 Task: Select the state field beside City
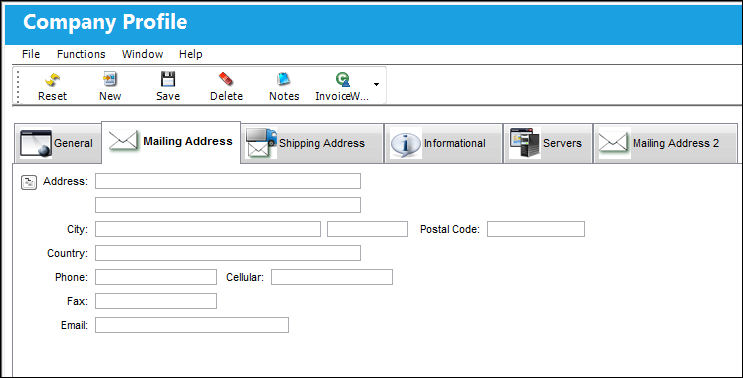tap(367, 229)
